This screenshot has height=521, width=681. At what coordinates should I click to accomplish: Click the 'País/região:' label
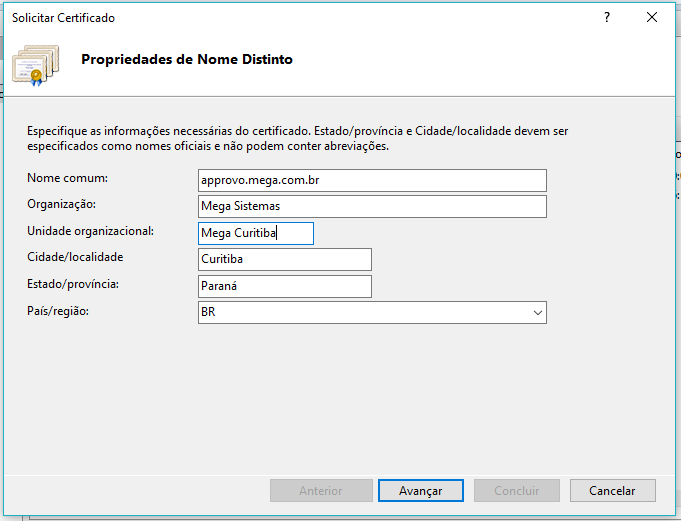click(x=58, y=312)
